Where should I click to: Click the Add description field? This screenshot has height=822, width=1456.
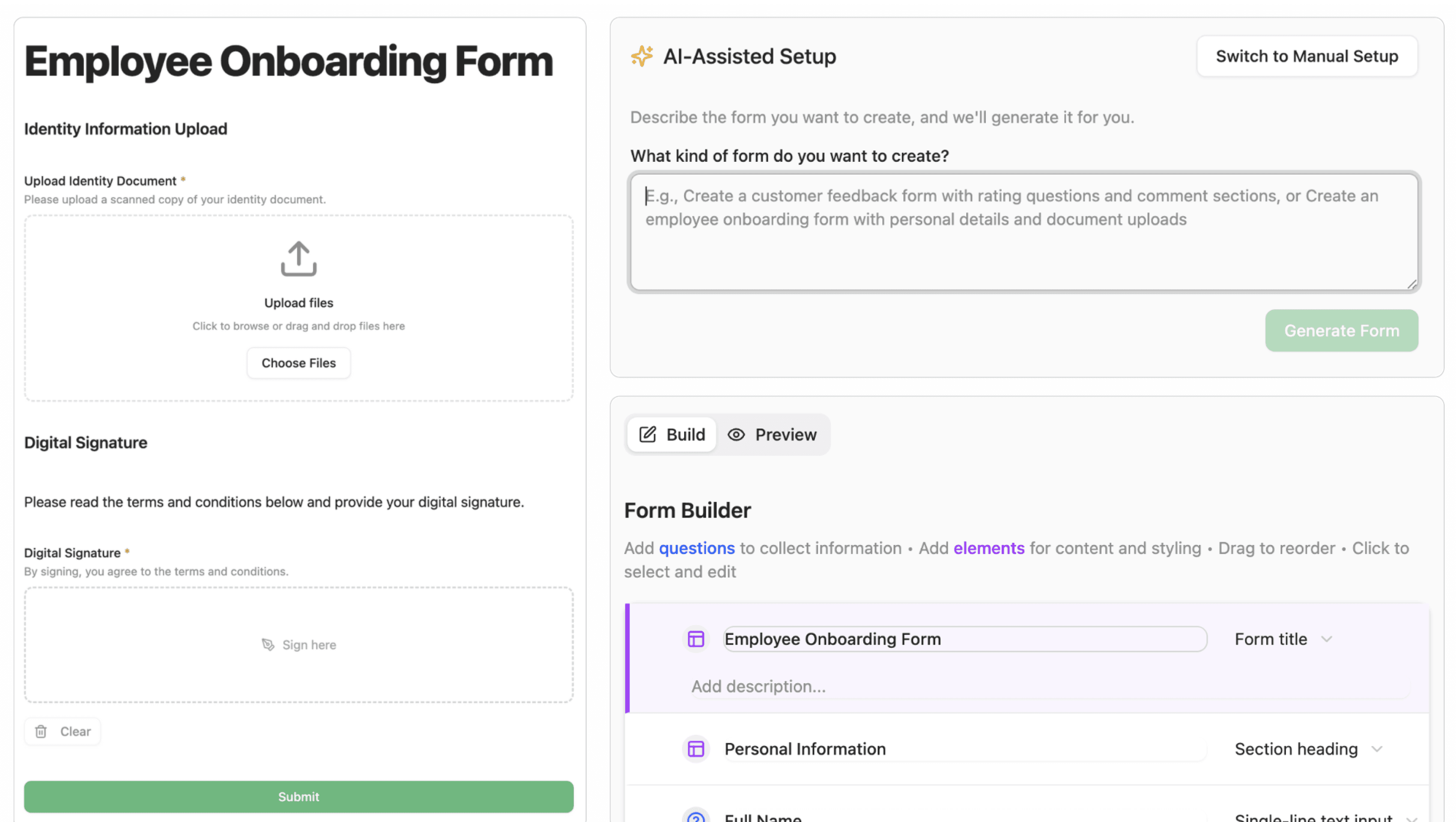[758, 686]
